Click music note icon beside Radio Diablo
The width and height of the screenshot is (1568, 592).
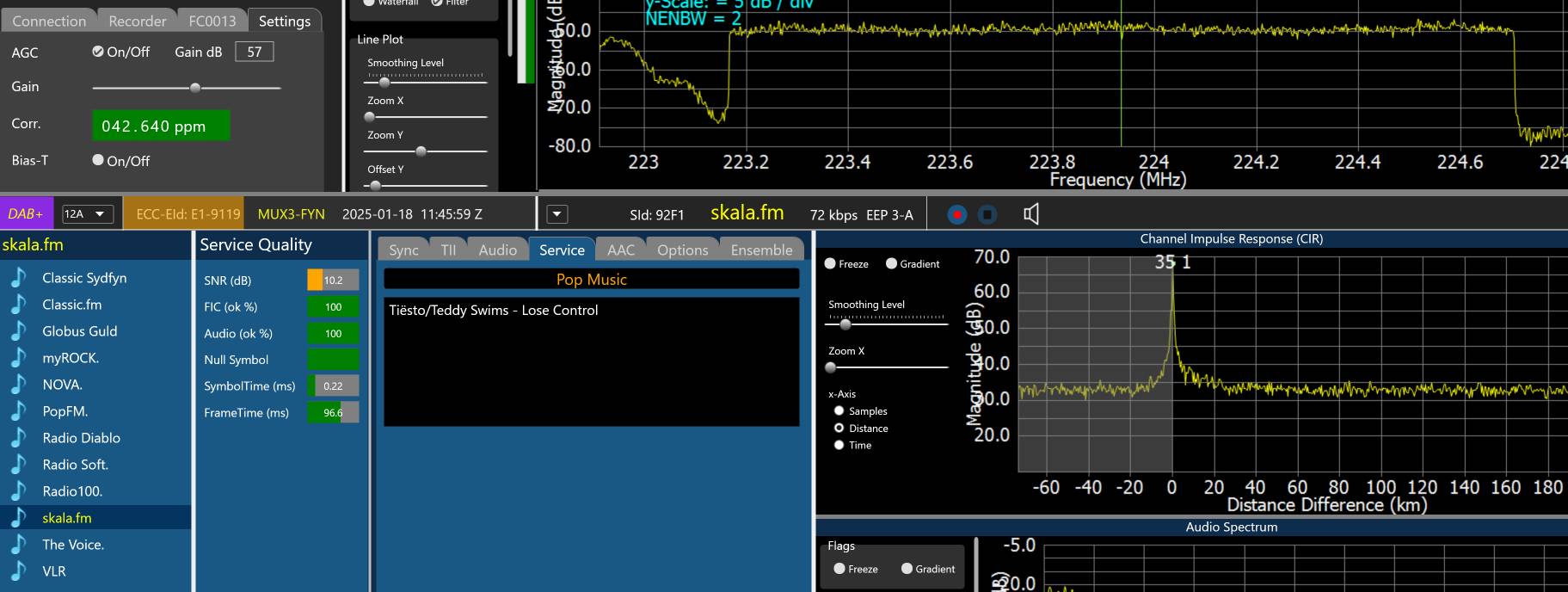coord(18,438)
